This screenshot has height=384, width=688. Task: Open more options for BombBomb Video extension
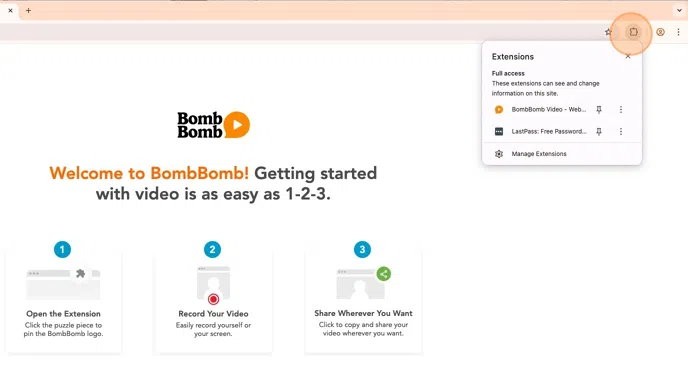coord(621,109)
